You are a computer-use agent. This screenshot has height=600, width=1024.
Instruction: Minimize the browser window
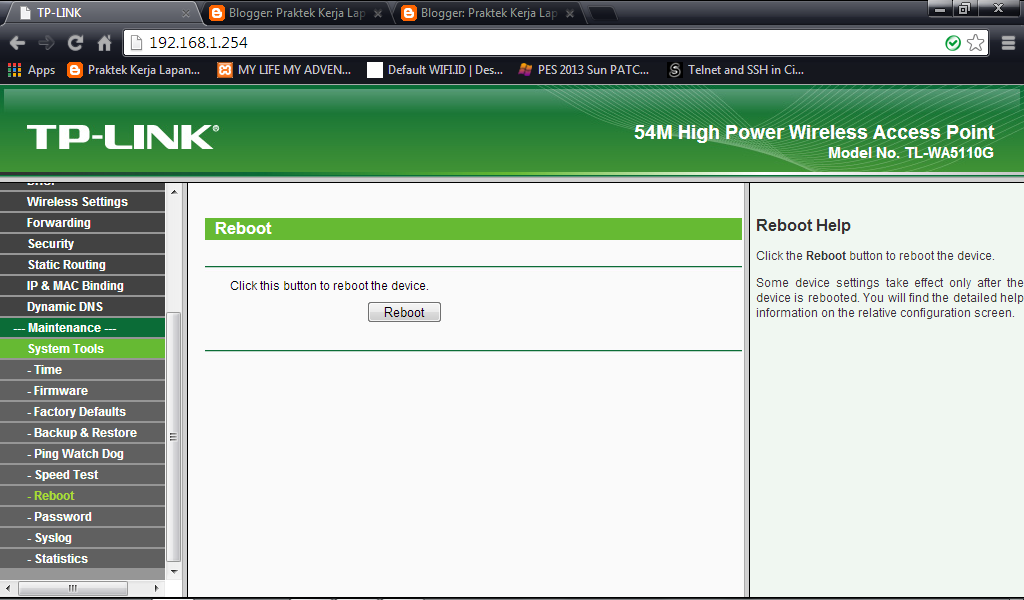[940, 8]
